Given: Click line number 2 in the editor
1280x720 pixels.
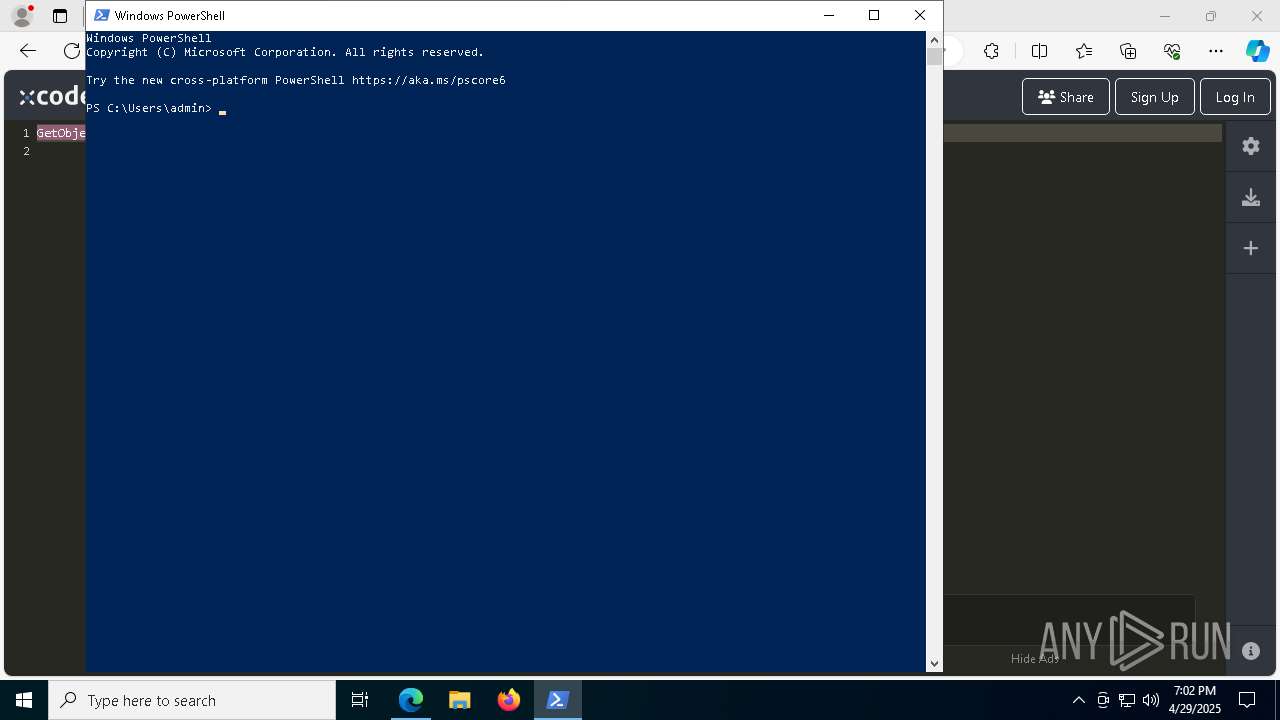Looking at the screenshot, I should coord(26,151).
